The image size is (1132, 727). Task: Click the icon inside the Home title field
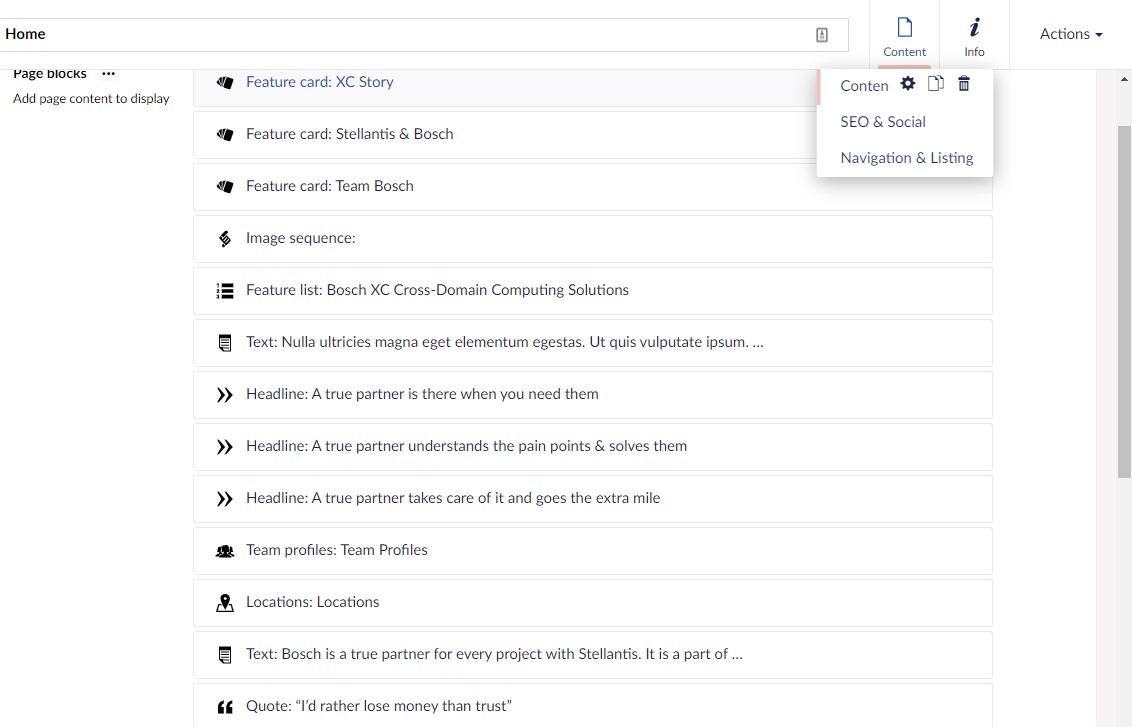click(821, 33)
